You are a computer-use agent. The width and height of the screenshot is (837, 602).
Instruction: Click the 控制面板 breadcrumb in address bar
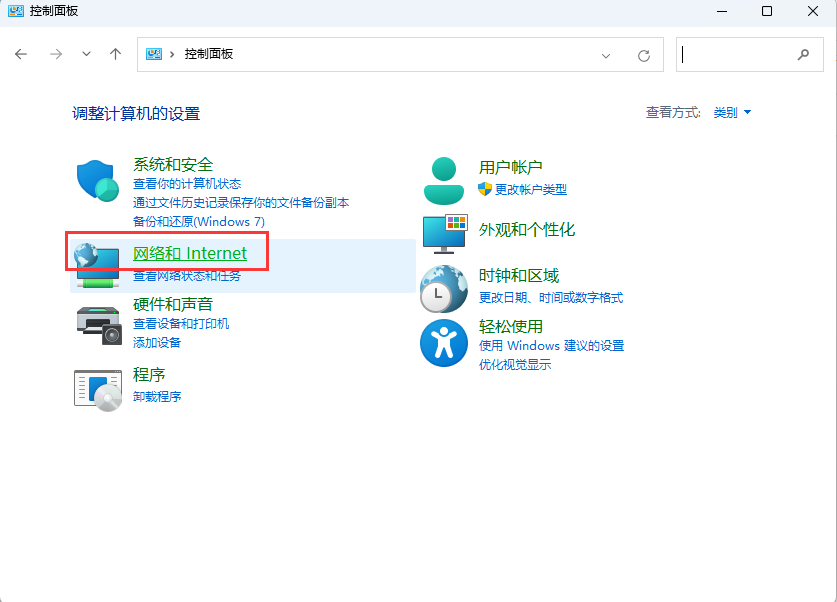coord(209,54)
